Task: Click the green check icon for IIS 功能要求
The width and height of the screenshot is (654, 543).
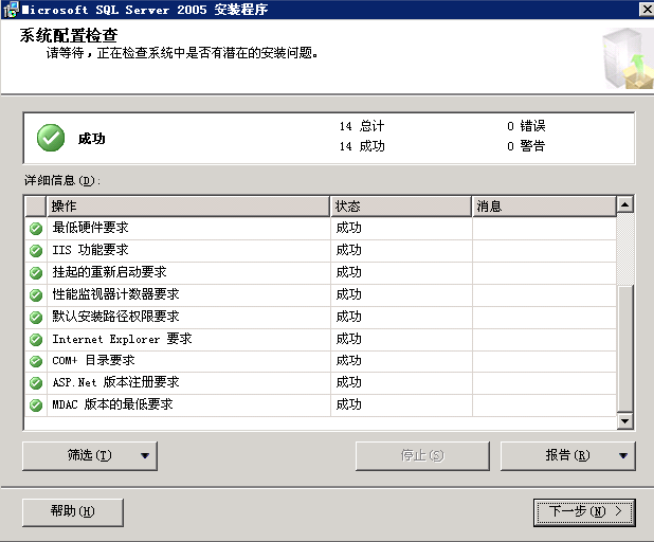Action: pos(36,251)
